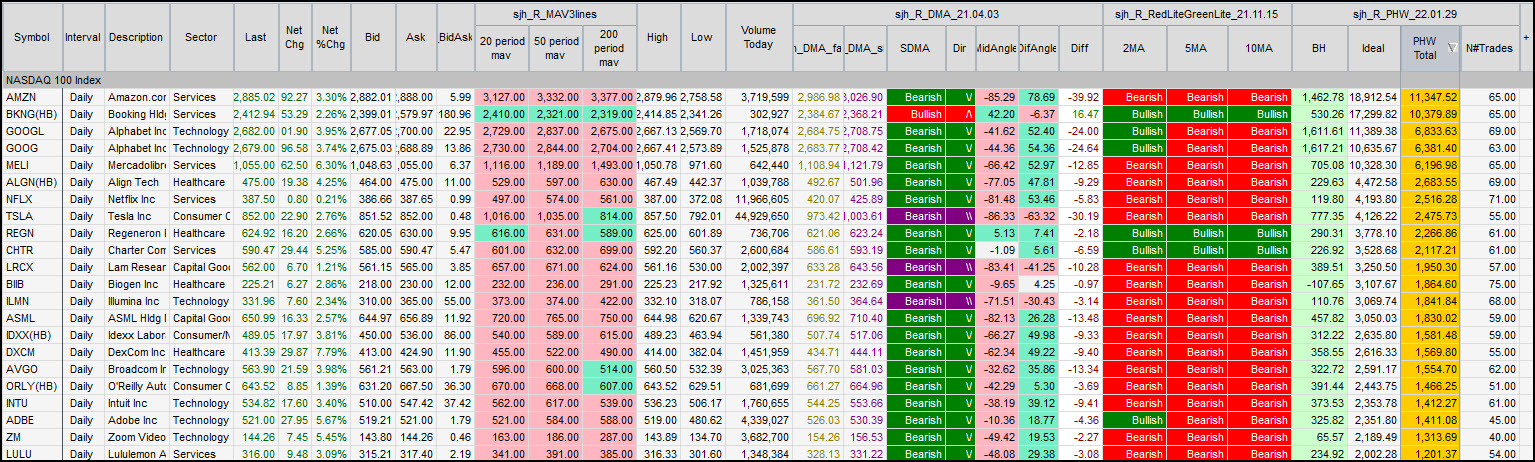Click ILMN N#Trades value 68.00

1489,301
